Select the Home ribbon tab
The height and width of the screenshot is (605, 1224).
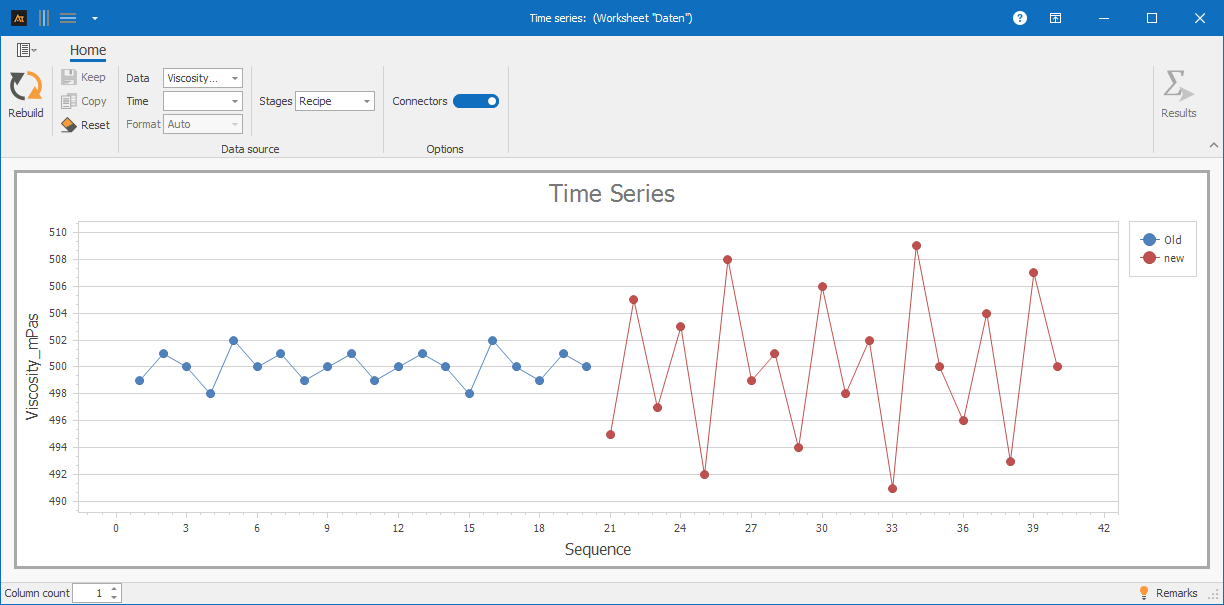point(88,51)
